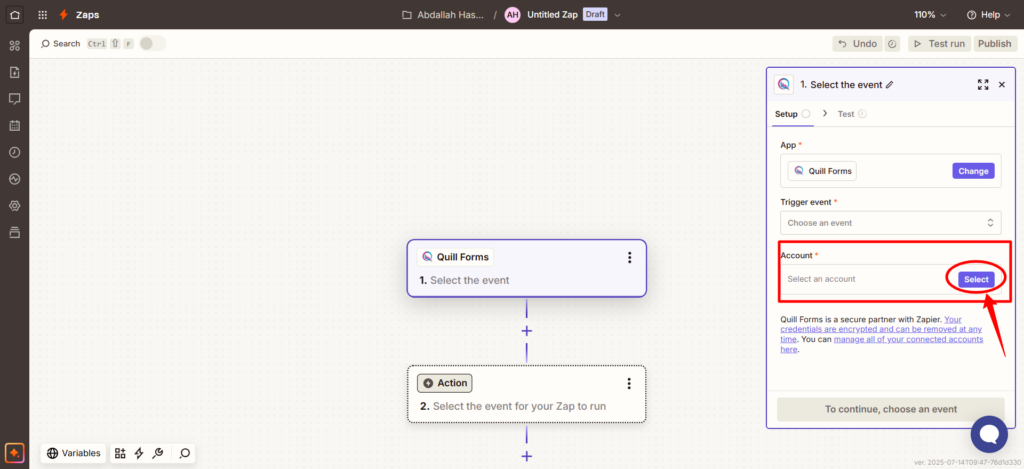Open the calendar icon in sidebar
This screenshot has width=1024, height=469.
[14, 125]
